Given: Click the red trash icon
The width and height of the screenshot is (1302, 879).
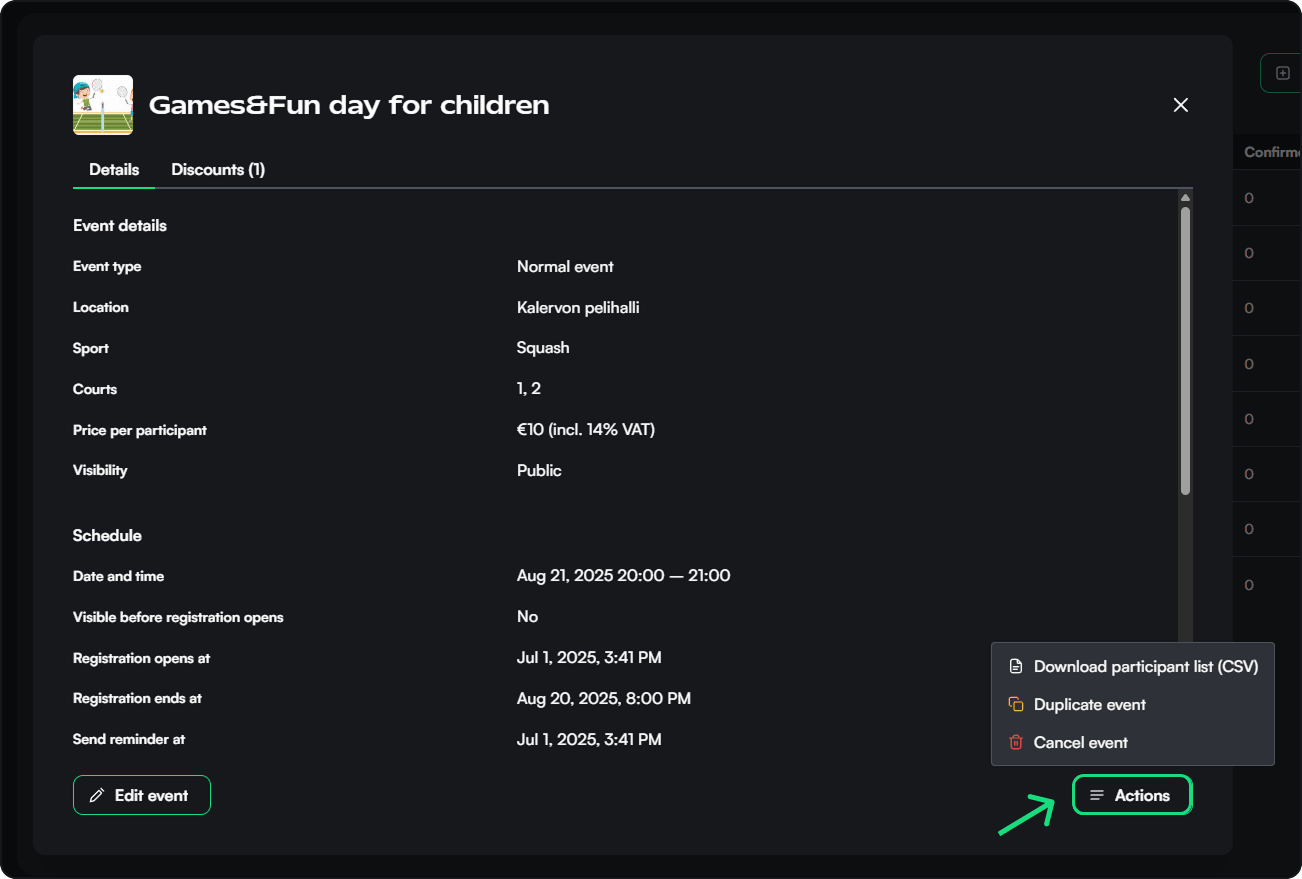Looking at the screenshot, I should point(1016,743).
